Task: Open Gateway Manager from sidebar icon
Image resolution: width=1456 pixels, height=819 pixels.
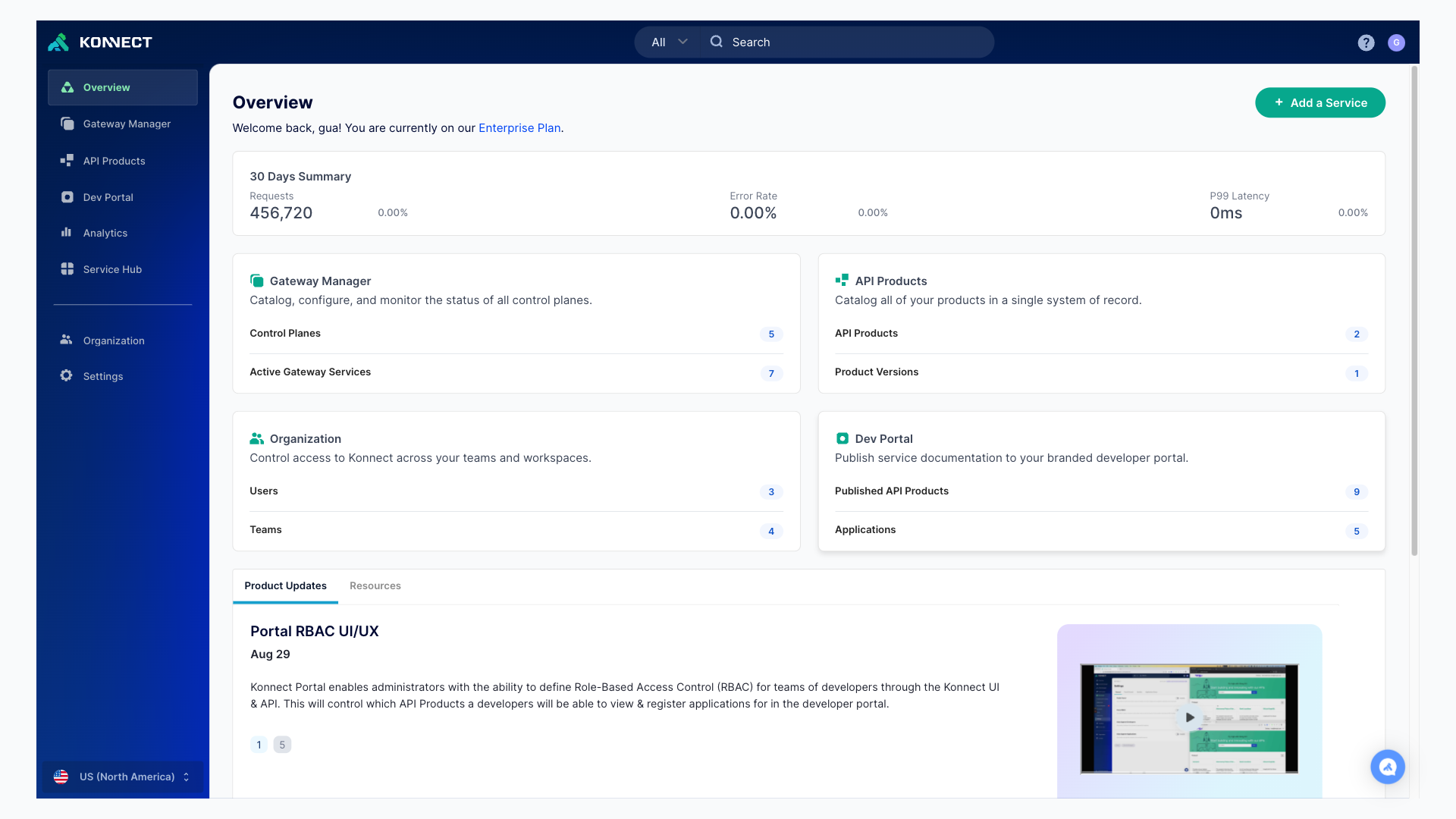Action: (67, 124)
